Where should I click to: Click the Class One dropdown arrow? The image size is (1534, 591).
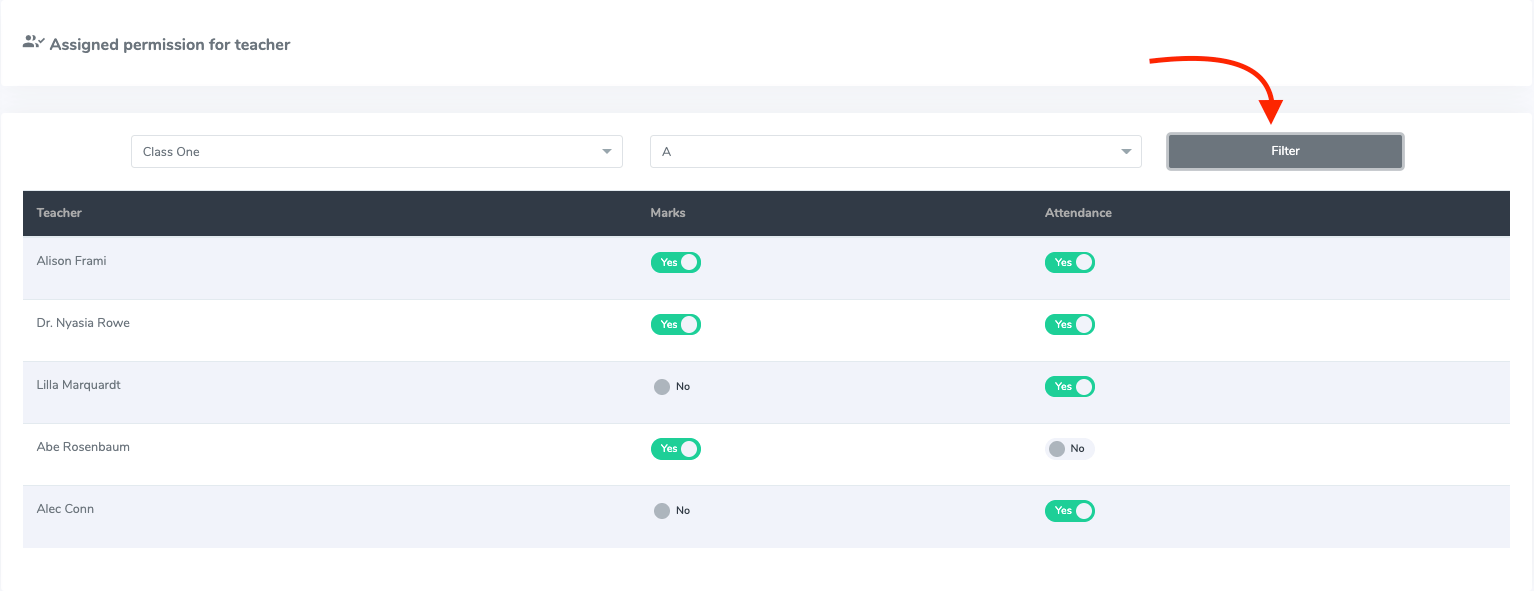coord(606,152)
